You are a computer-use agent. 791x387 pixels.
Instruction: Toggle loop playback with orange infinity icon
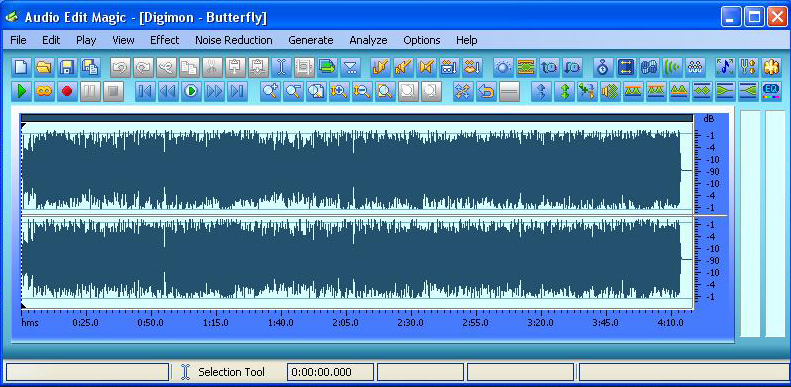(x=44, y=91)
